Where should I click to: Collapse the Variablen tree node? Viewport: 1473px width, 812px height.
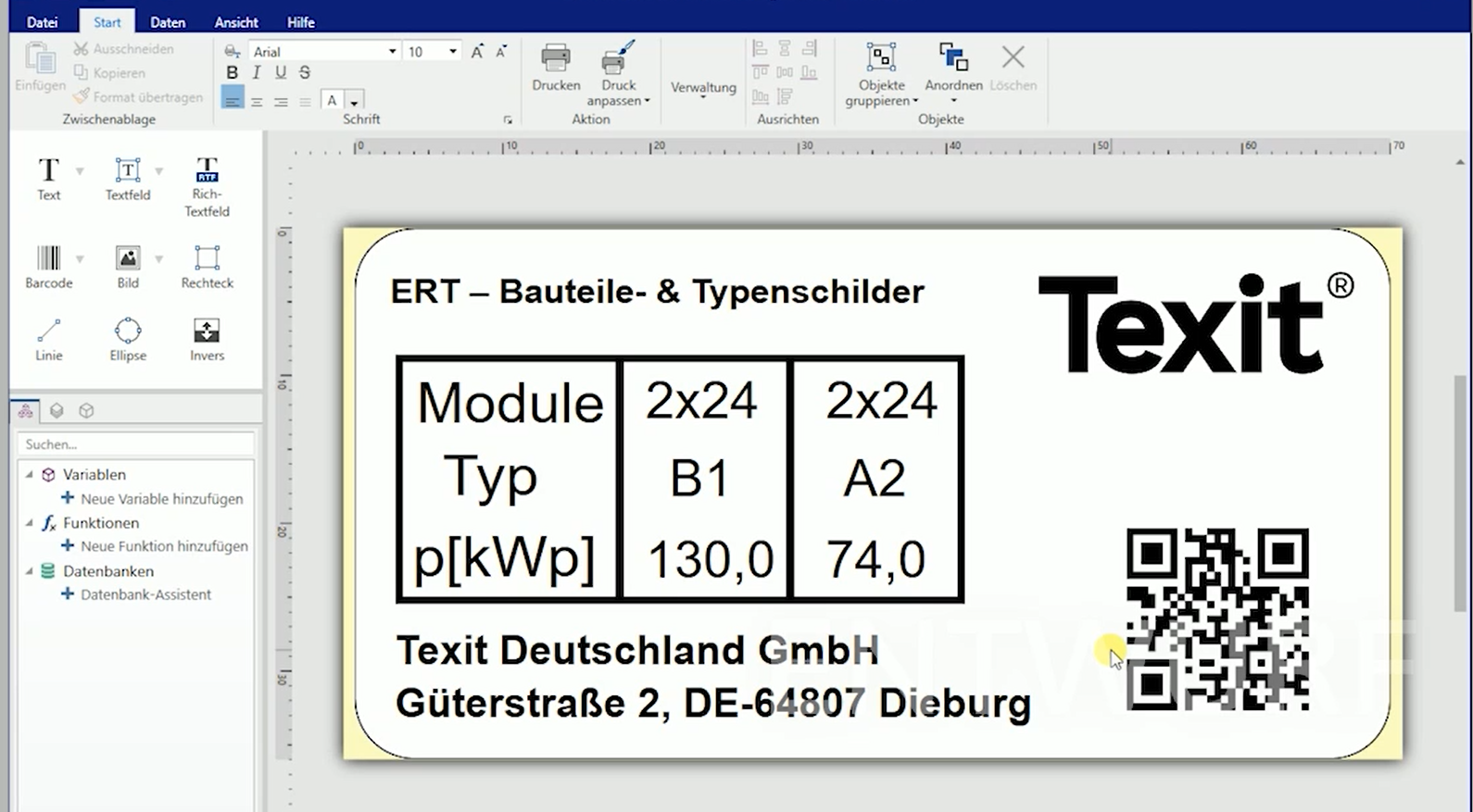(x=30, y=474)
